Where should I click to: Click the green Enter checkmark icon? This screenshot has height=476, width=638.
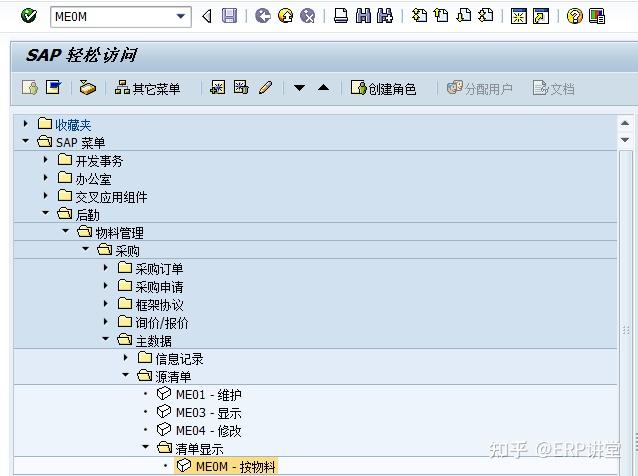[28, 16]
